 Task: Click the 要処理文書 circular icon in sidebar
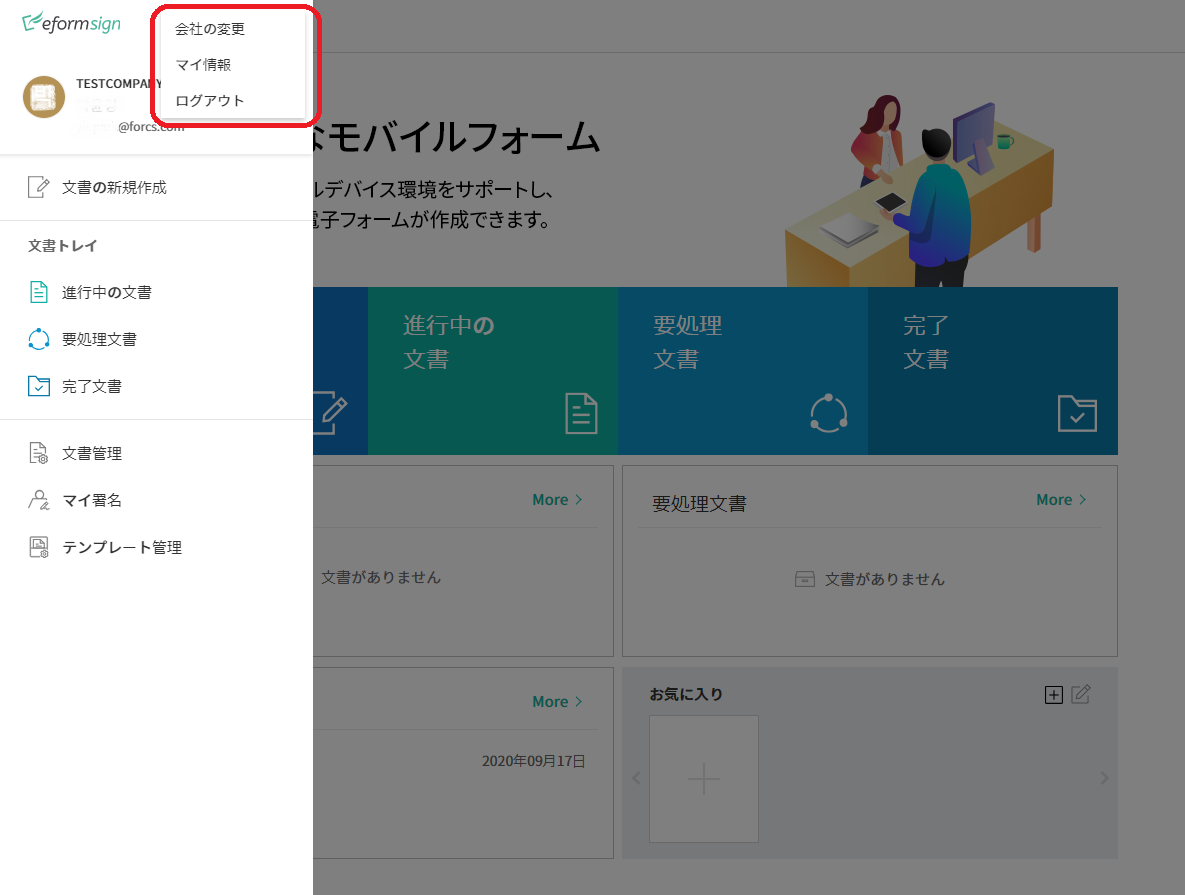[39, 339]
